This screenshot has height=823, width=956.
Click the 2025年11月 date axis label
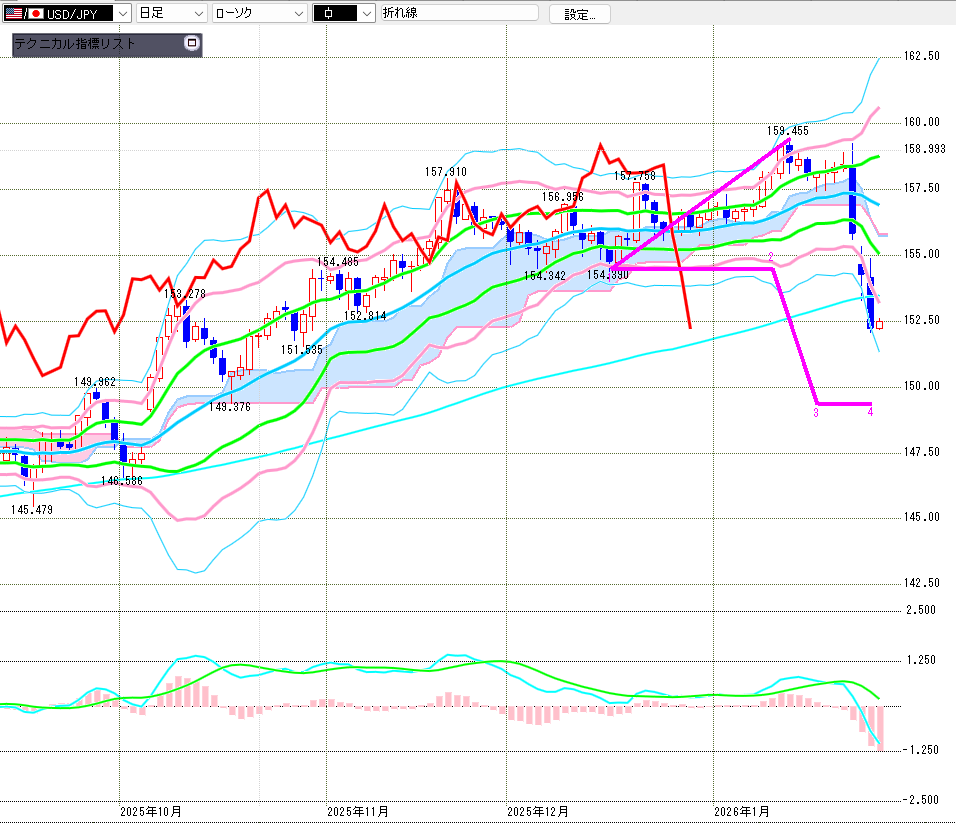(358, 811)
